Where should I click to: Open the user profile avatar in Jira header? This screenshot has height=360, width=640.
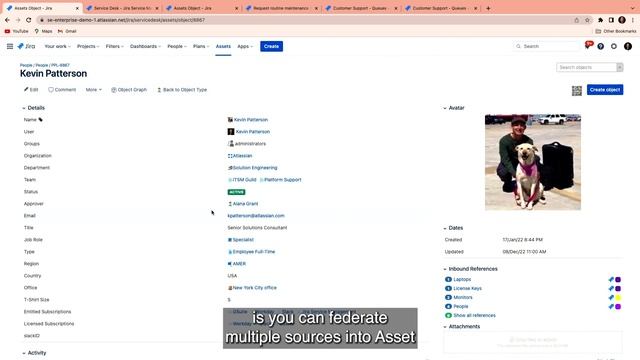(x=628, y=47)
